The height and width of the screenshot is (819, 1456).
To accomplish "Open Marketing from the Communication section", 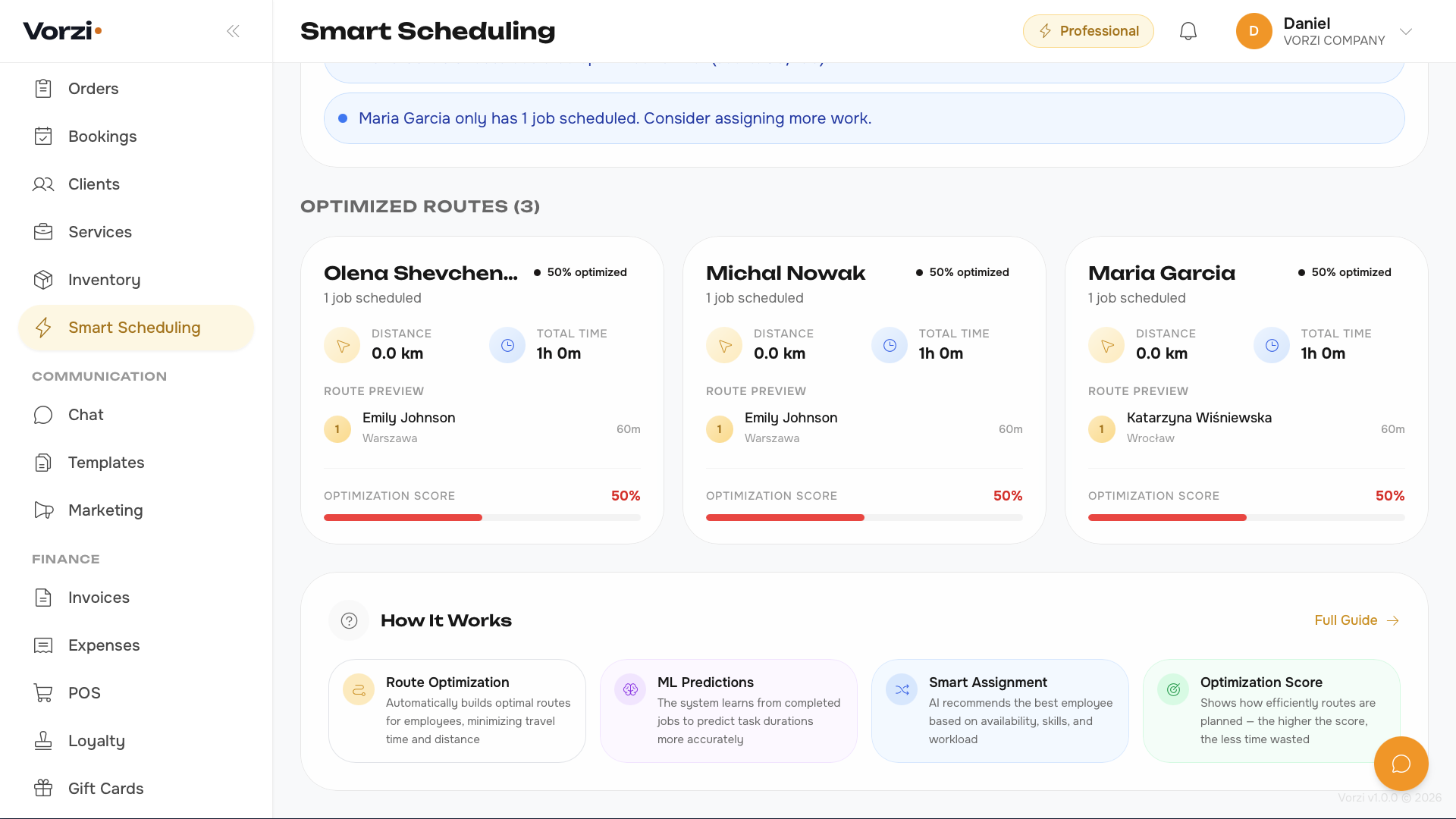I will tap(136, 510).
